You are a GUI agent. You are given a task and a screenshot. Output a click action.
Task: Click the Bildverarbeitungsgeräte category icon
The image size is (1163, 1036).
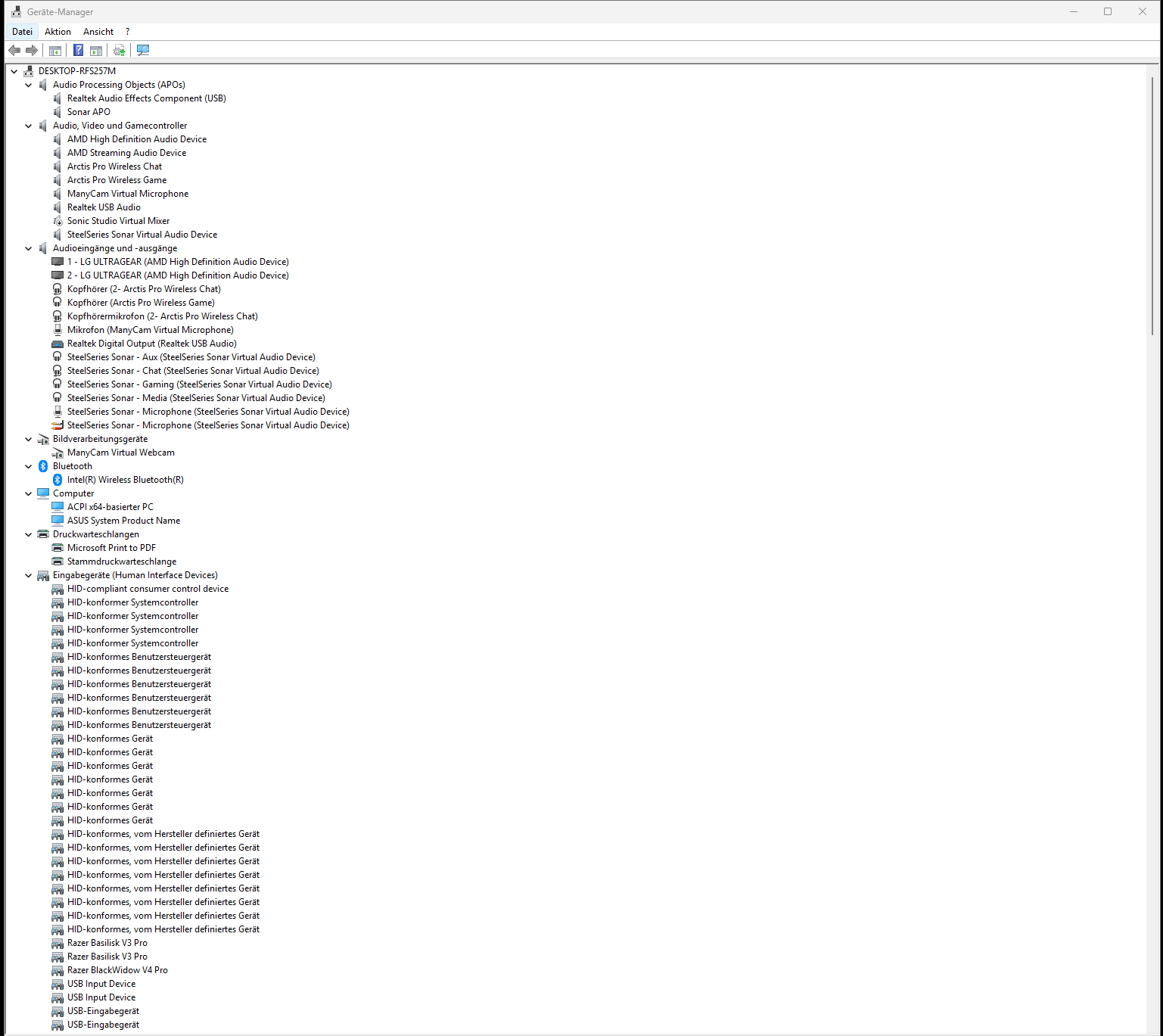click(x=43, y=439)
